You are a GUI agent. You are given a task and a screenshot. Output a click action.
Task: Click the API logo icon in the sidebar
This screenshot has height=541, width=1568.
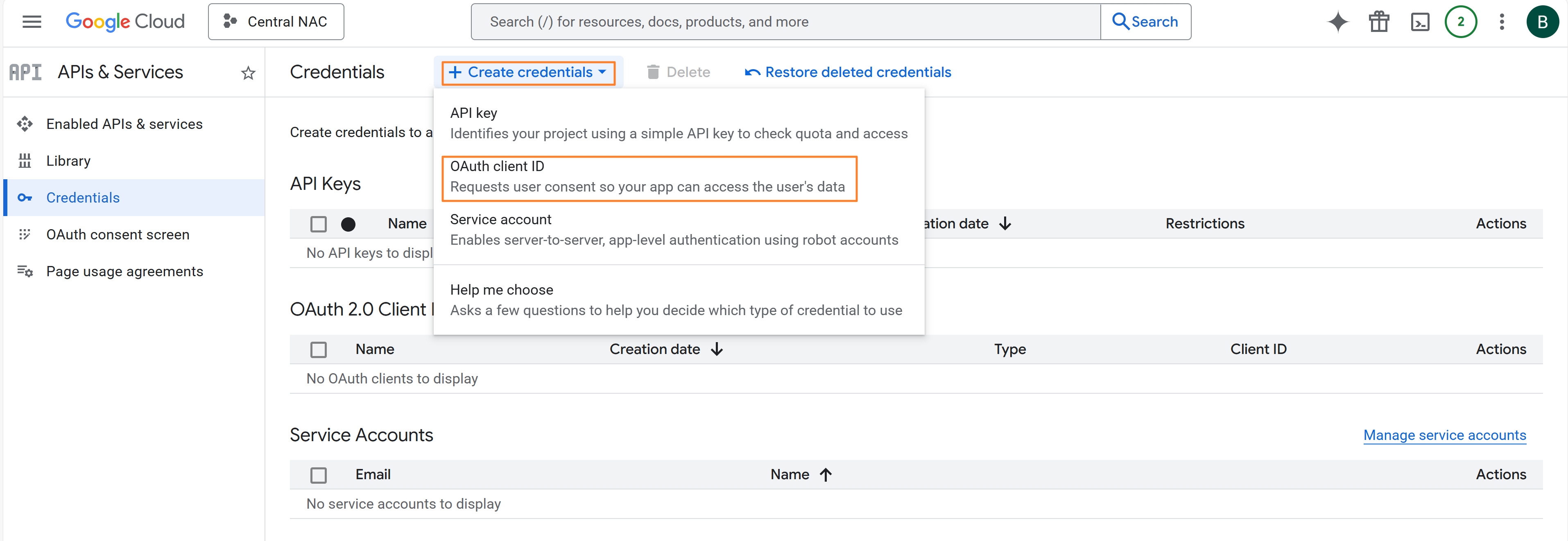pyautogui.click(x=25, y=72)
